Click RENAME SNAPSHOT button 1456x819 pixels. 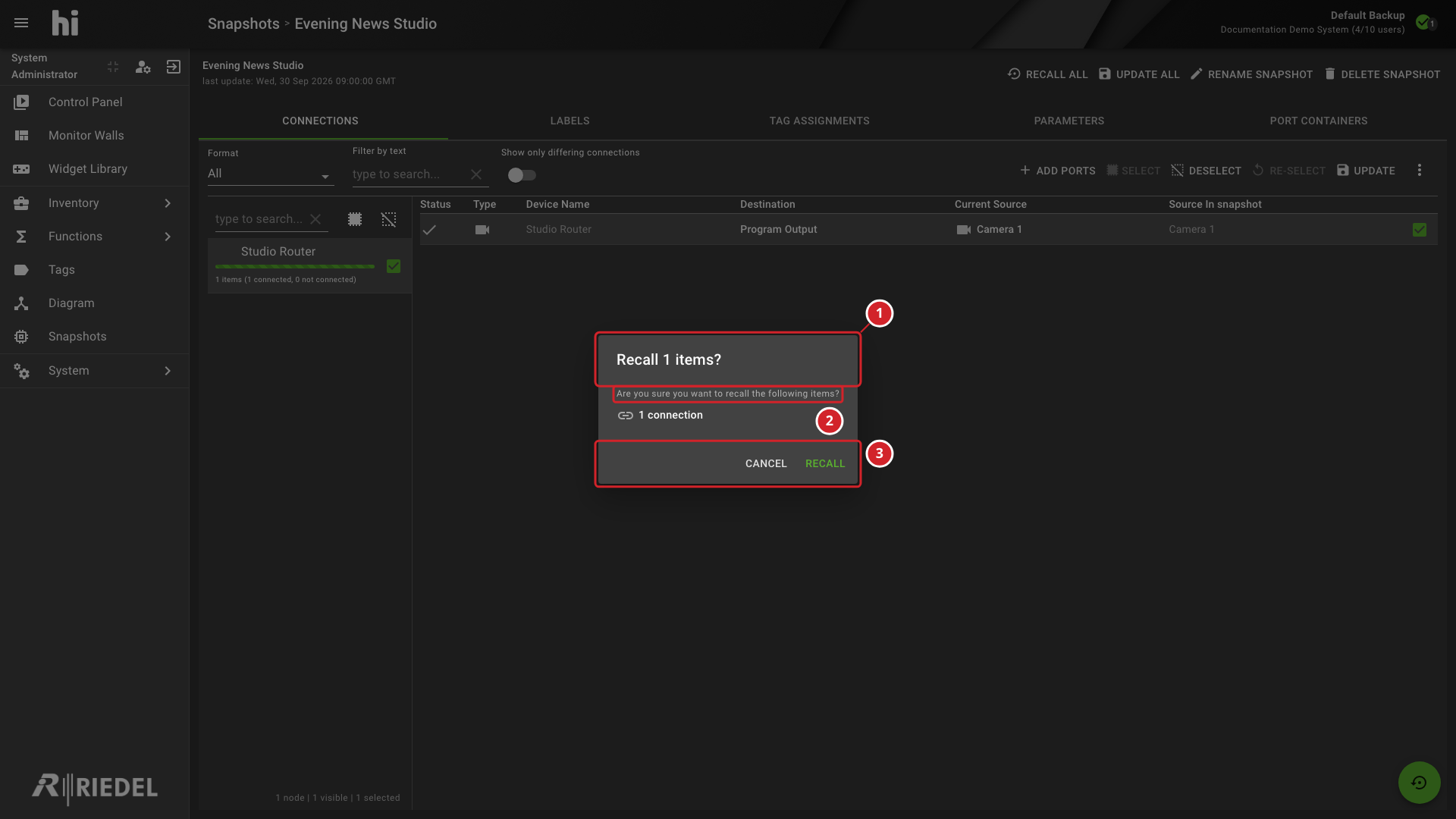[1251, 74]
